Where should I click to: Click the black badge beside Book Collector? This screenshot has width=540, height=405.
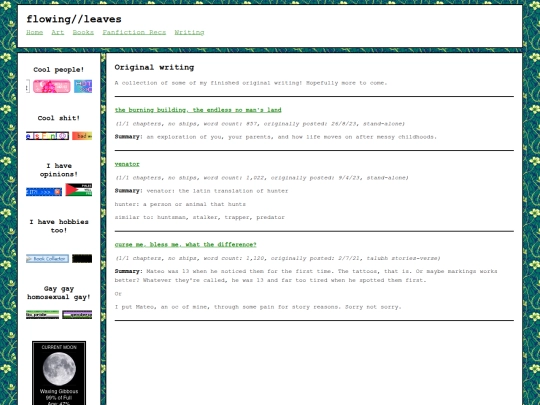pyautogui.click(x=82, y=259)
